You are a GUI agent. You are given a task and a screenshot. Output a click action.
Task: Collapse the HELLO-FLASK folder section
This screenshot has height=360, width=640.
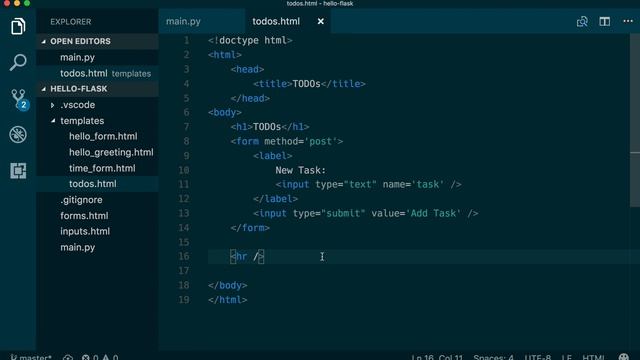pos(97,89)
